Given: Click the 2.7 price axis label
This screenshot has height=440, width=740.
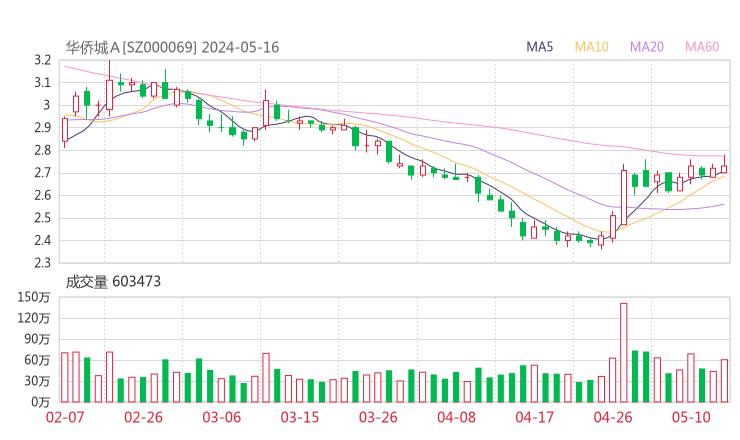Looking at the screenshot, I should 42,173.
